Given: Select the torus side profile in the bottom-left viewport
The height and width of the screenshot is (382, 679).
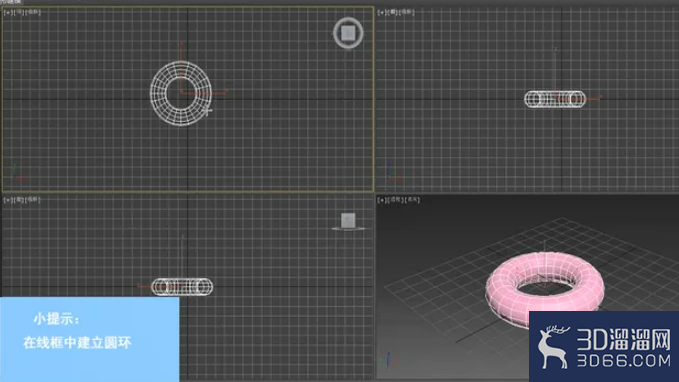Looking at the screenshot, I should (182, 287).
